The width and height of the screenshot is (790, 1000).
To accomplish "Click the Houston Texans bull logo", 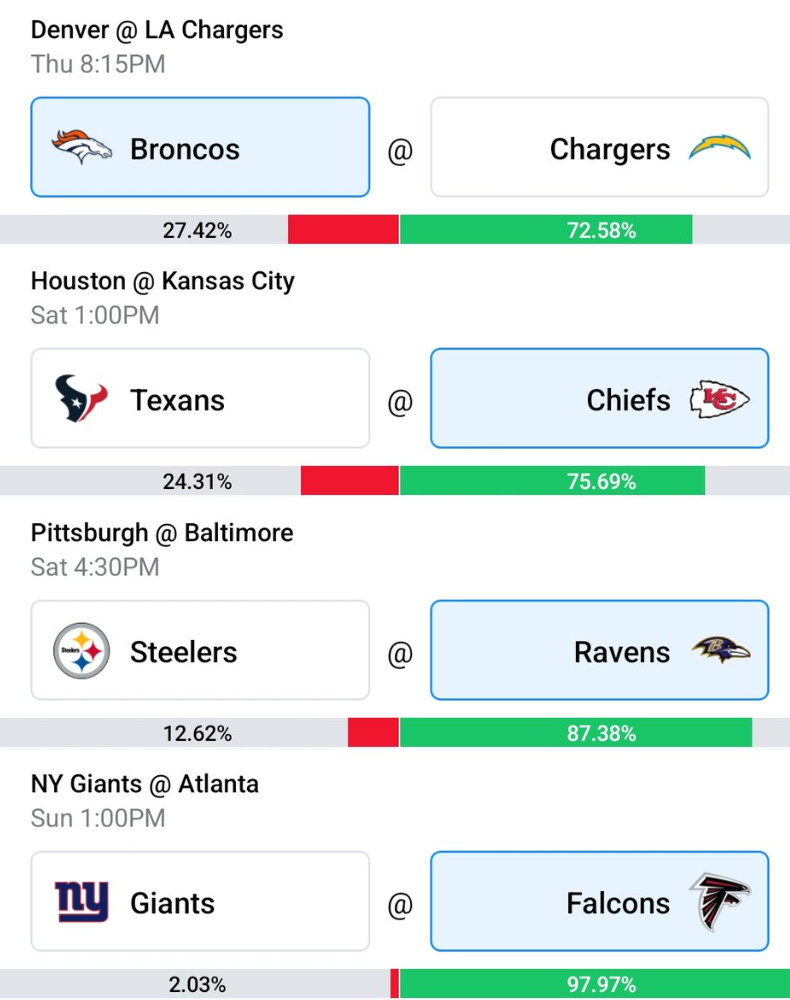I will [x=81, y=399].
